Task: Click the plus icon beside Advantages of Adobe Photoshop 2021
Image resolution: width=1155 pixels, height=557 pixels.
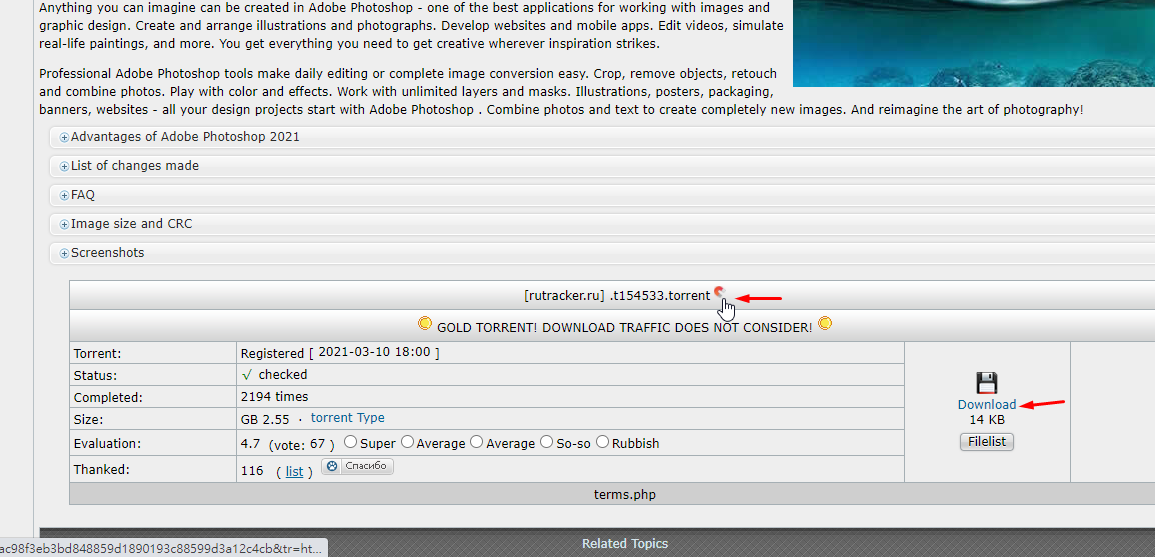Action: point(64,138)
